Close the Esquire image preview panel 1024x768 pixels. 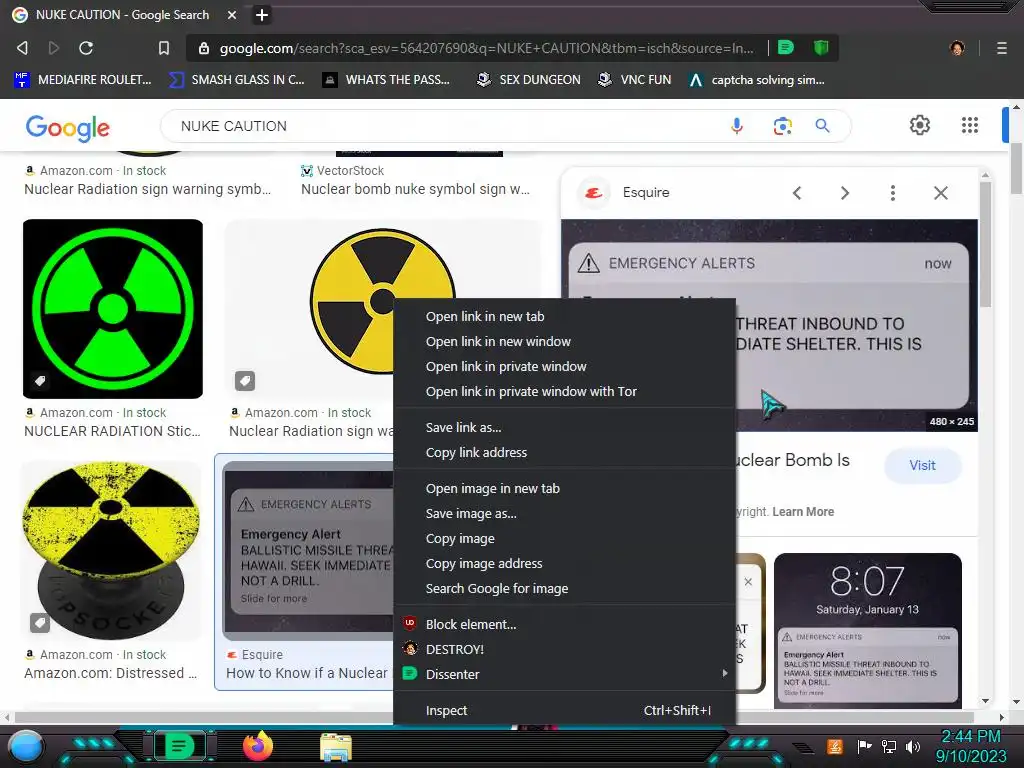[x=940, y=193]
